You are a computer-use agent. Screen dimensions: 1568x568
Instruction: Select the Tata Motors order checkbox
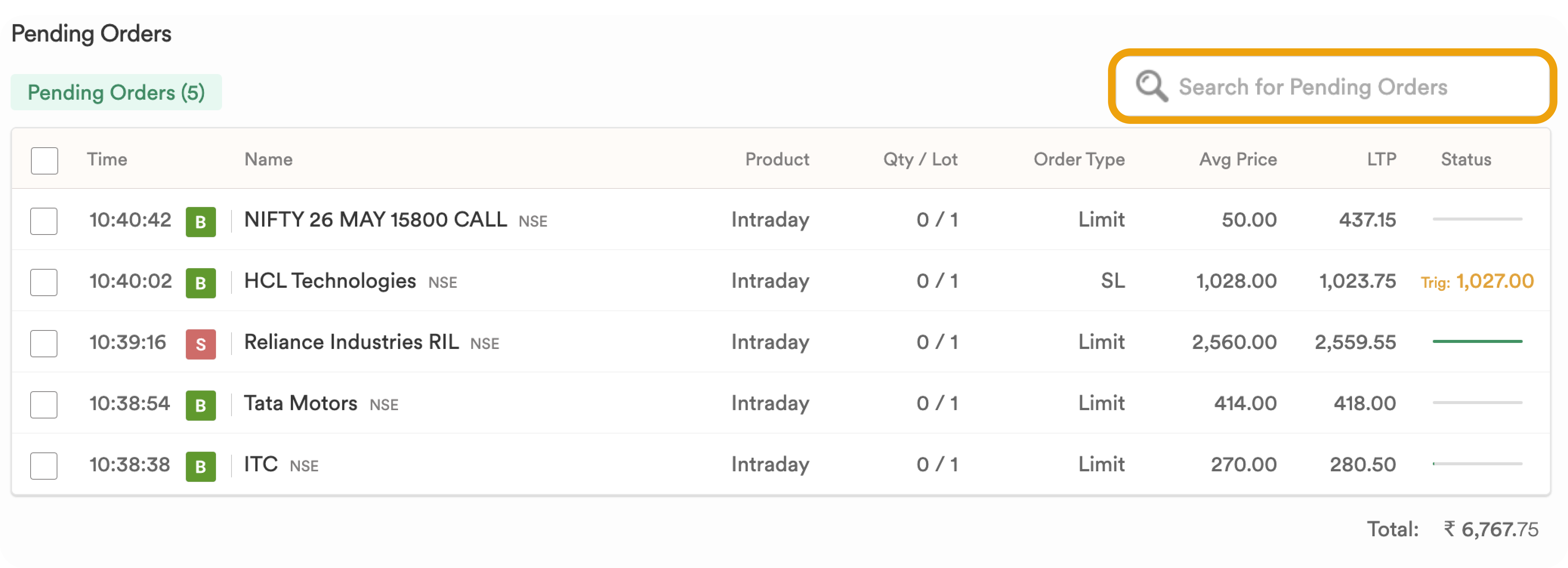[x=44, y=405]
